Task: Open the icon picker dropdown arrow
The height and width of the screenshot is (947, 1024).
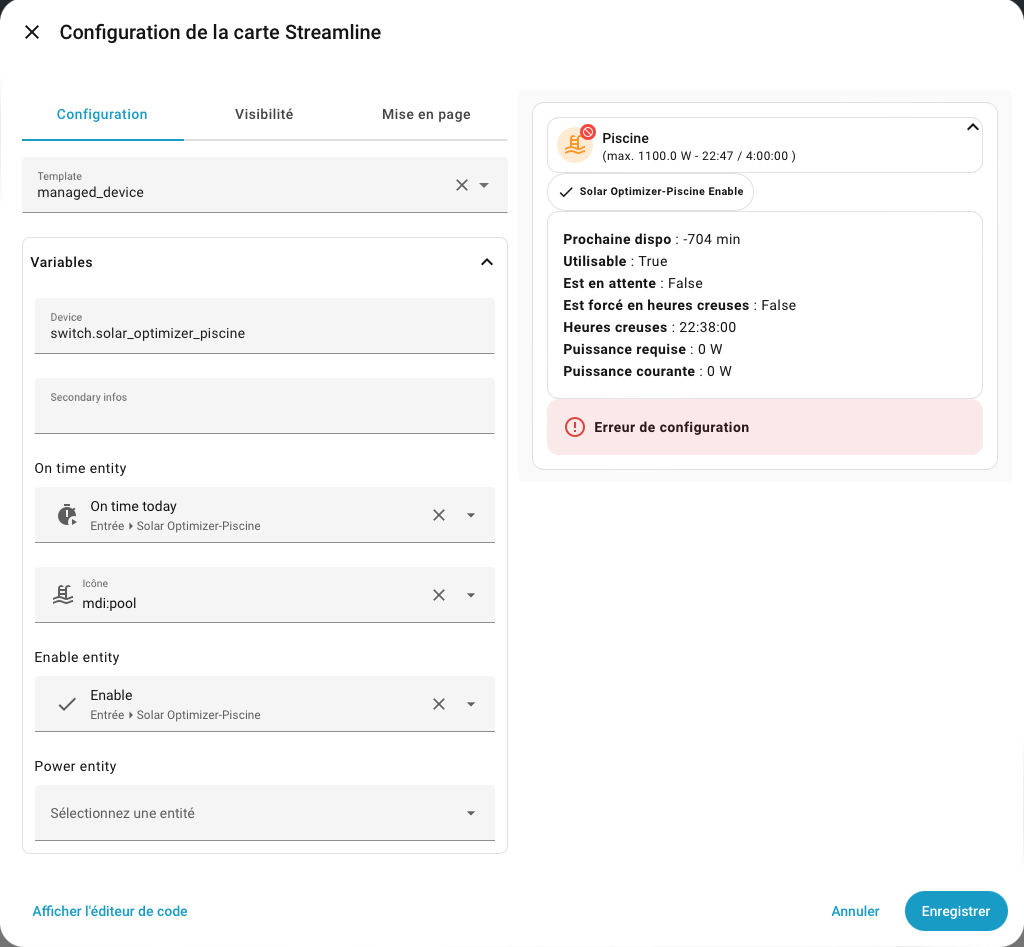Action: pos(471,595)
